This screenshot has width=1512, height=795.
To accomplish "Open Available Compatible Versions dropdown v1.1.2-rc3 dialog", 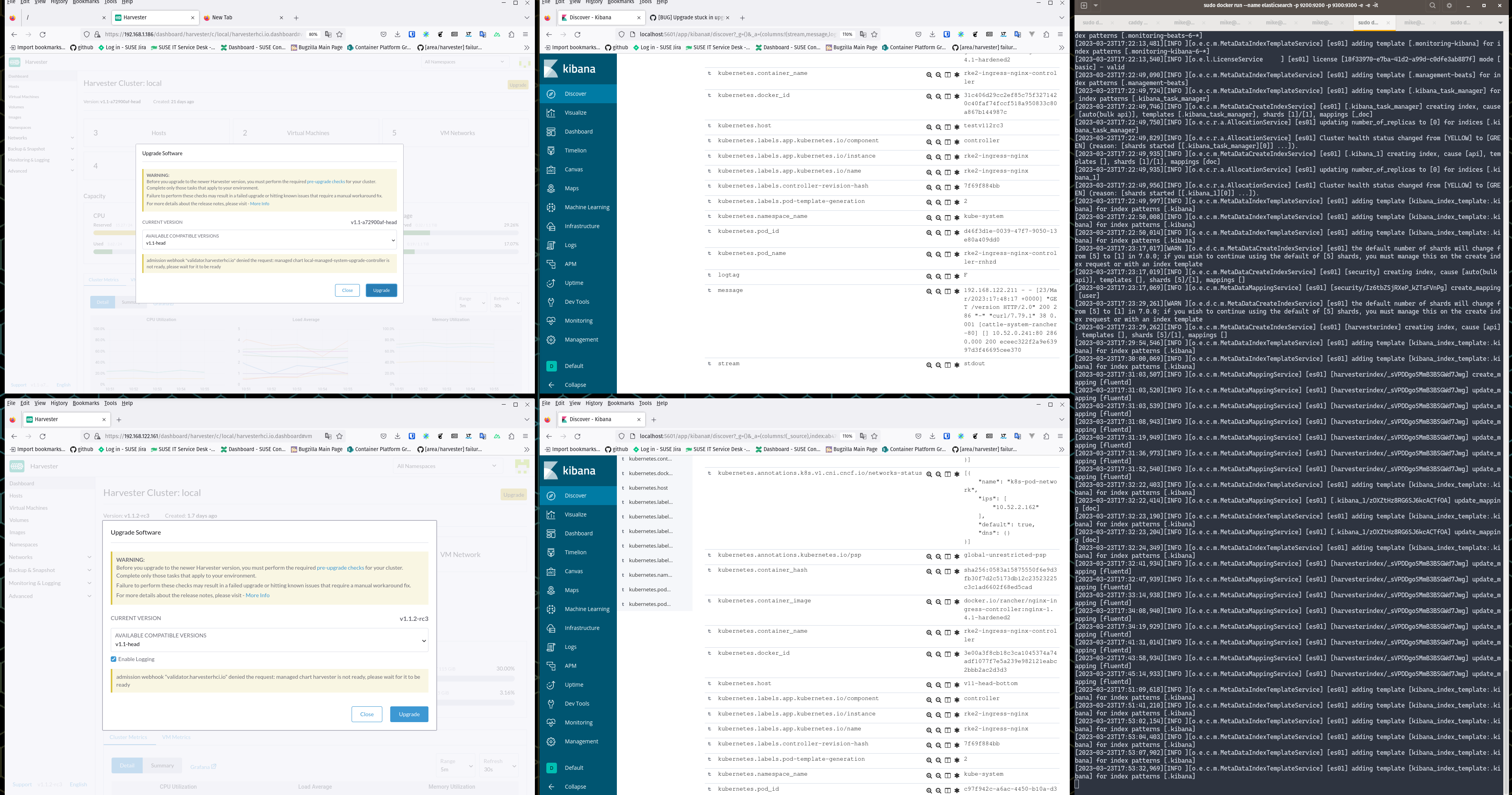I will [x=270, y=640].
